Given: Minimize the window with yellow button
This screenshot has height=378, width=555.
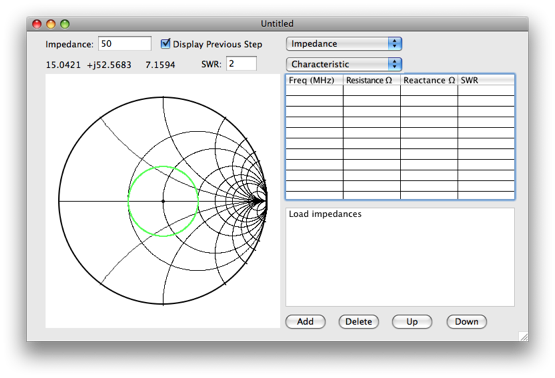Looking at the screenshot, I should (x=51, y=24).
